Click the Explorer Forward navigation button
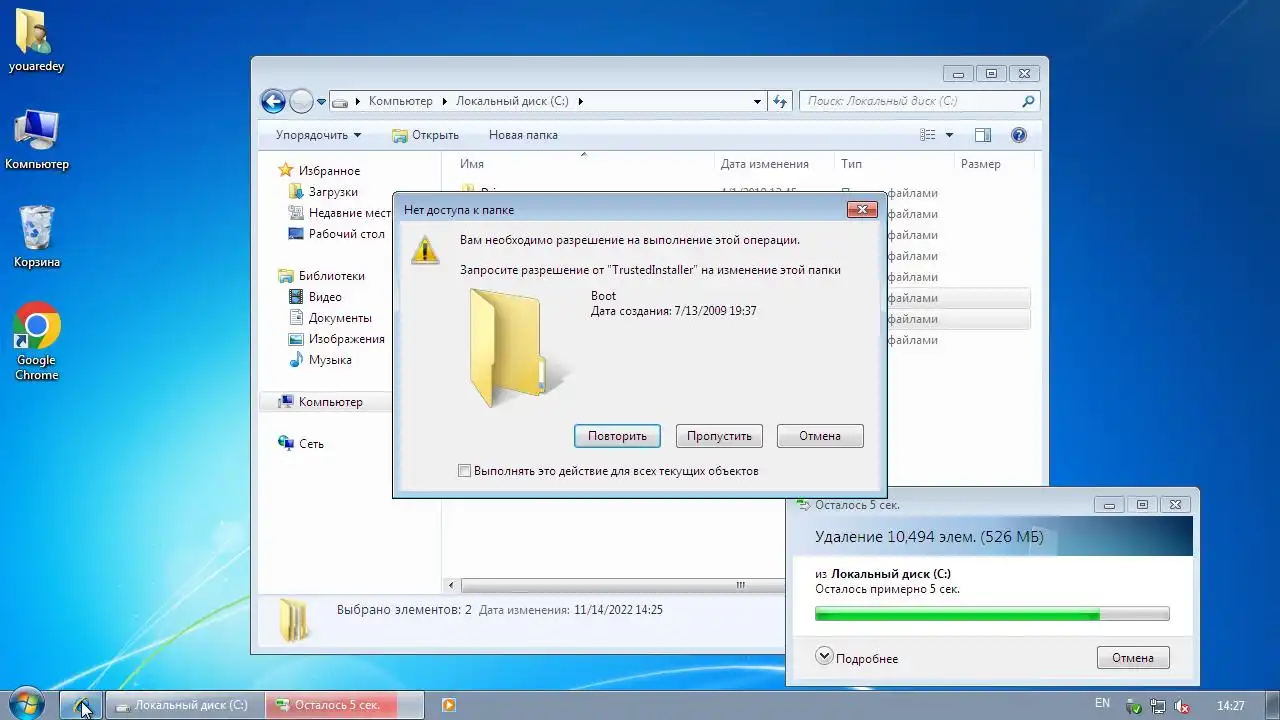Viewport: 1280px width, 720px height. (301, 101)
